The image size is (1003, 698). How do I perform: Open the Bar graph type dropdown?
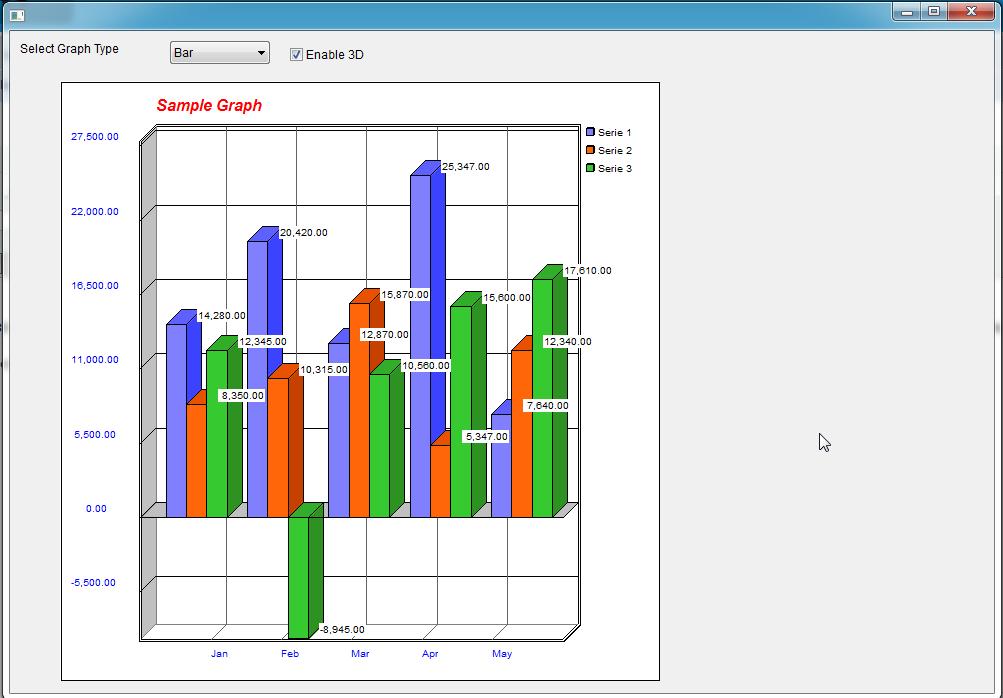219,53
